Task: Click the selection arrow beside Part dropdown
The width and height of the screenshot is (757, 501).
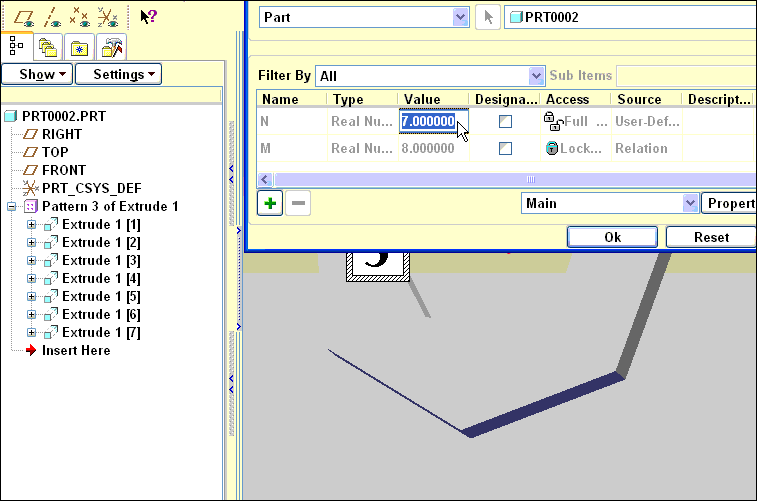Action: point(487,17)
